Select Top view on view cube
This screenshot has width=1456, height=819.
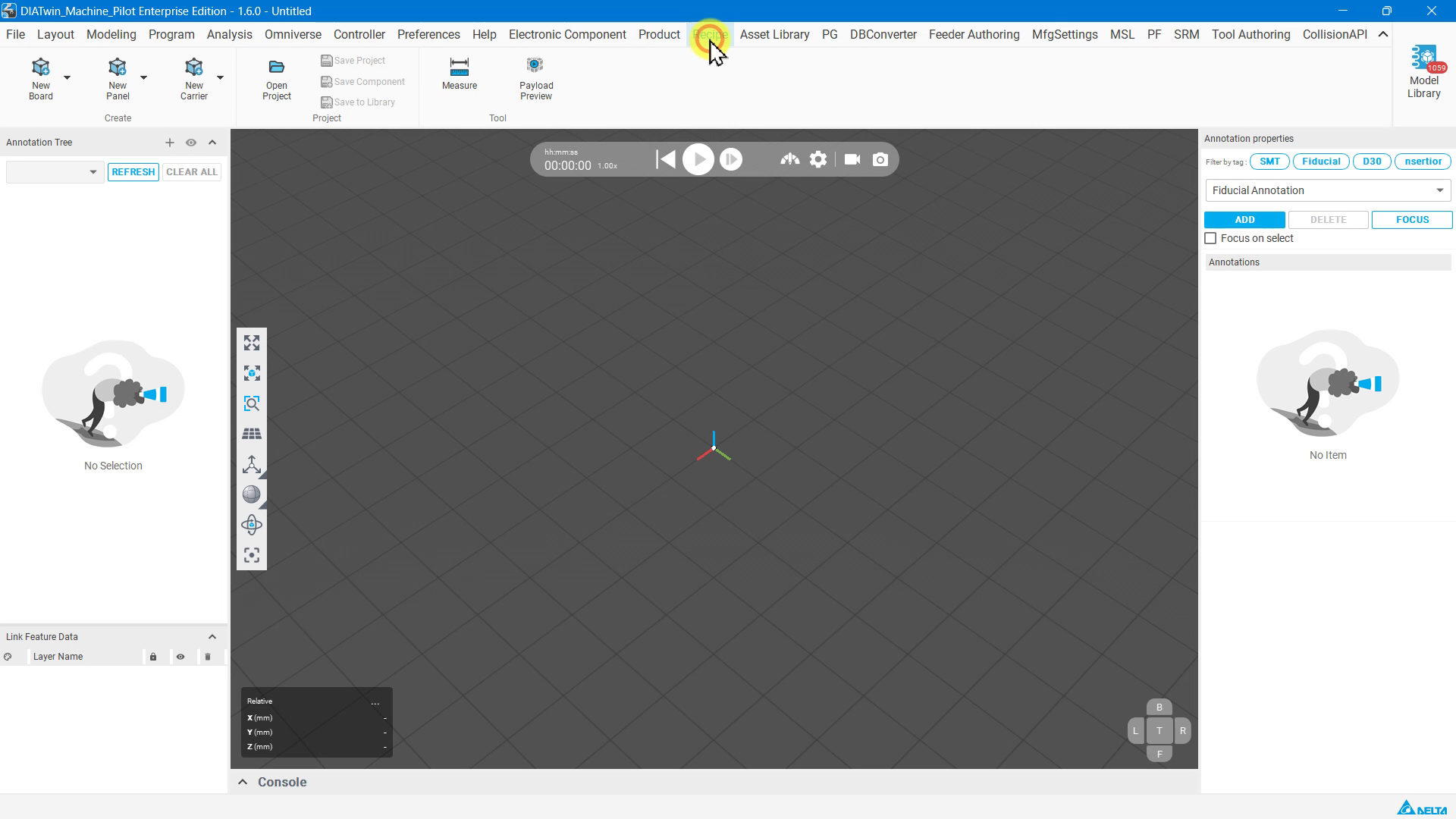pos(1159,731)
